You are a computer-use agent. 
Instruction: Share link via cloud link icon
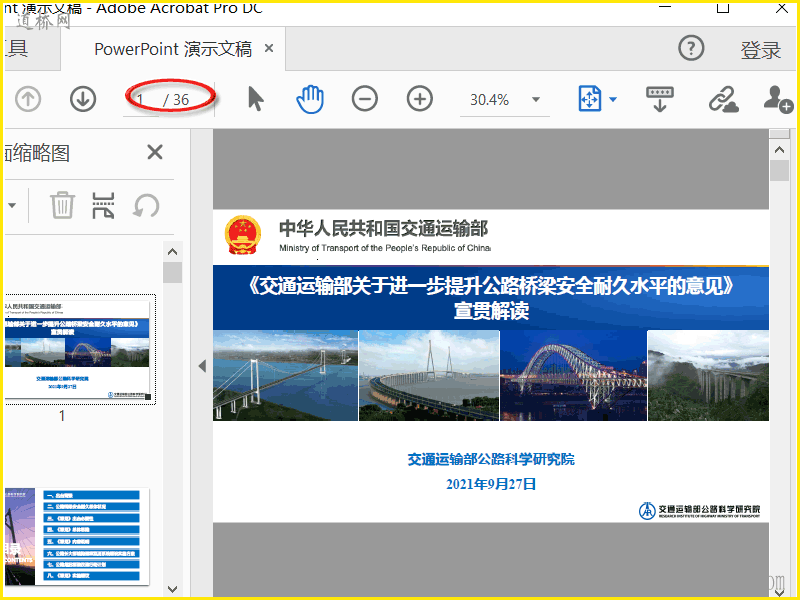click(x=723, y=99)
